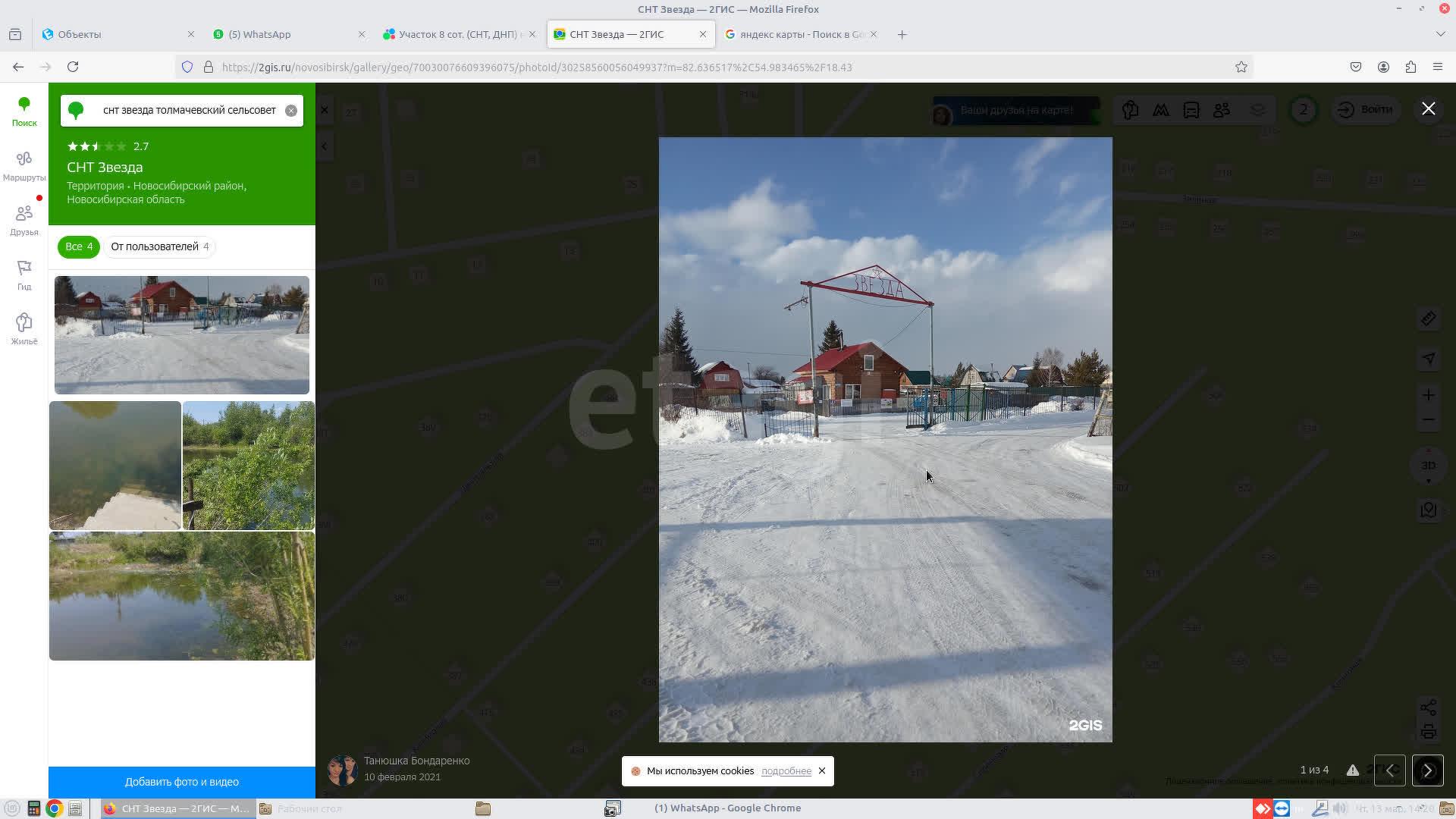The image size is (1456, 819).
Task: Dismiss the cookies notice
Action: tap(822, 771)
